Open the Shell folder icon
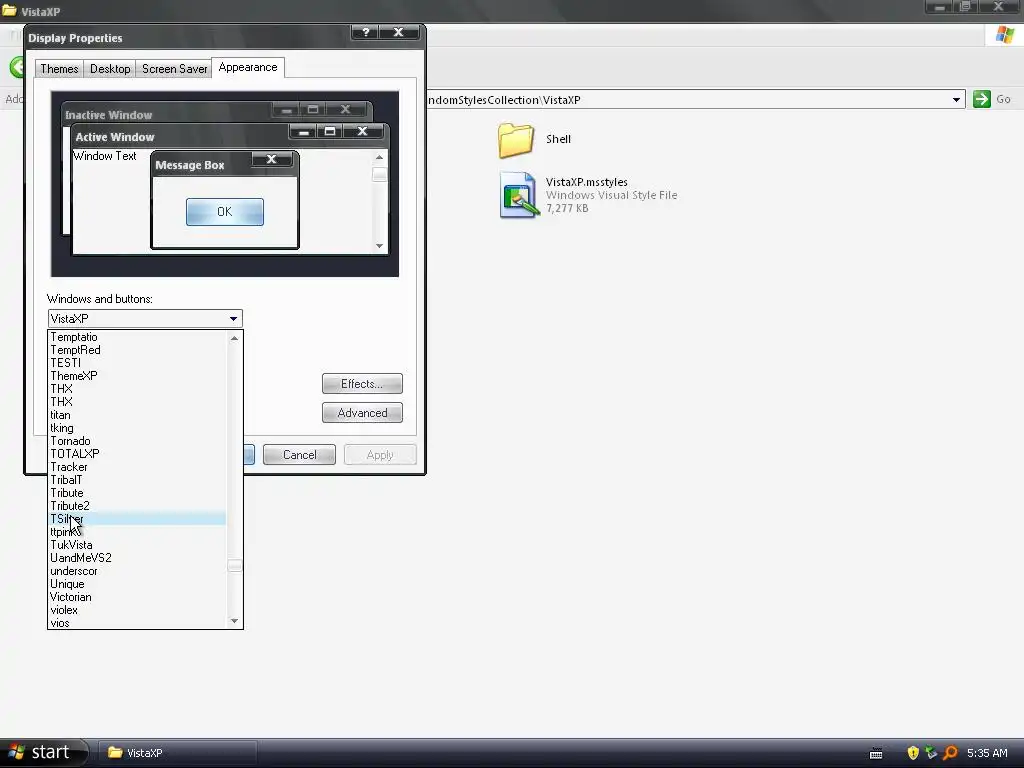The height and width of the screenshot is (768, 1024). (x=516, y=140)
